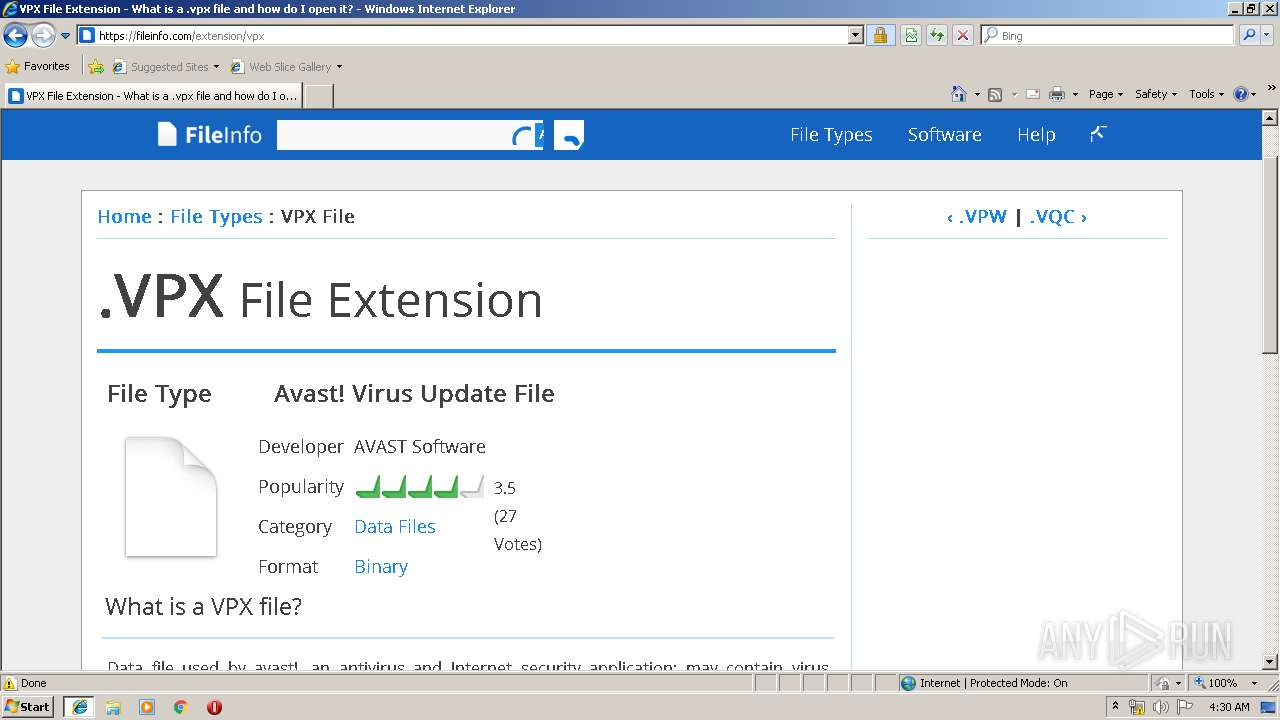1280x720 pixels.
Task: Open the Page menu
Action: (x=1106, y=94)
